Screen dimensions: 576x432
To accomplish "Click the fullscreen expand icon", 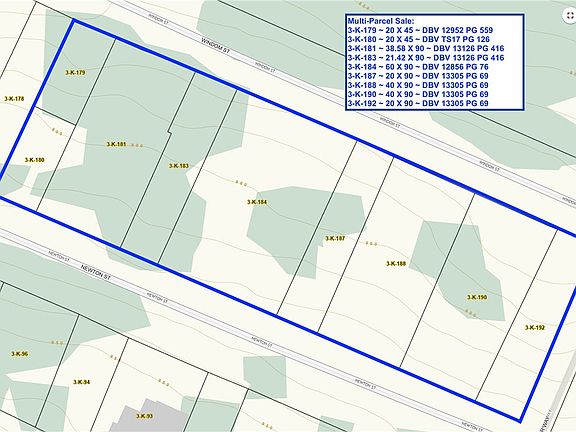I will [570, 15].
